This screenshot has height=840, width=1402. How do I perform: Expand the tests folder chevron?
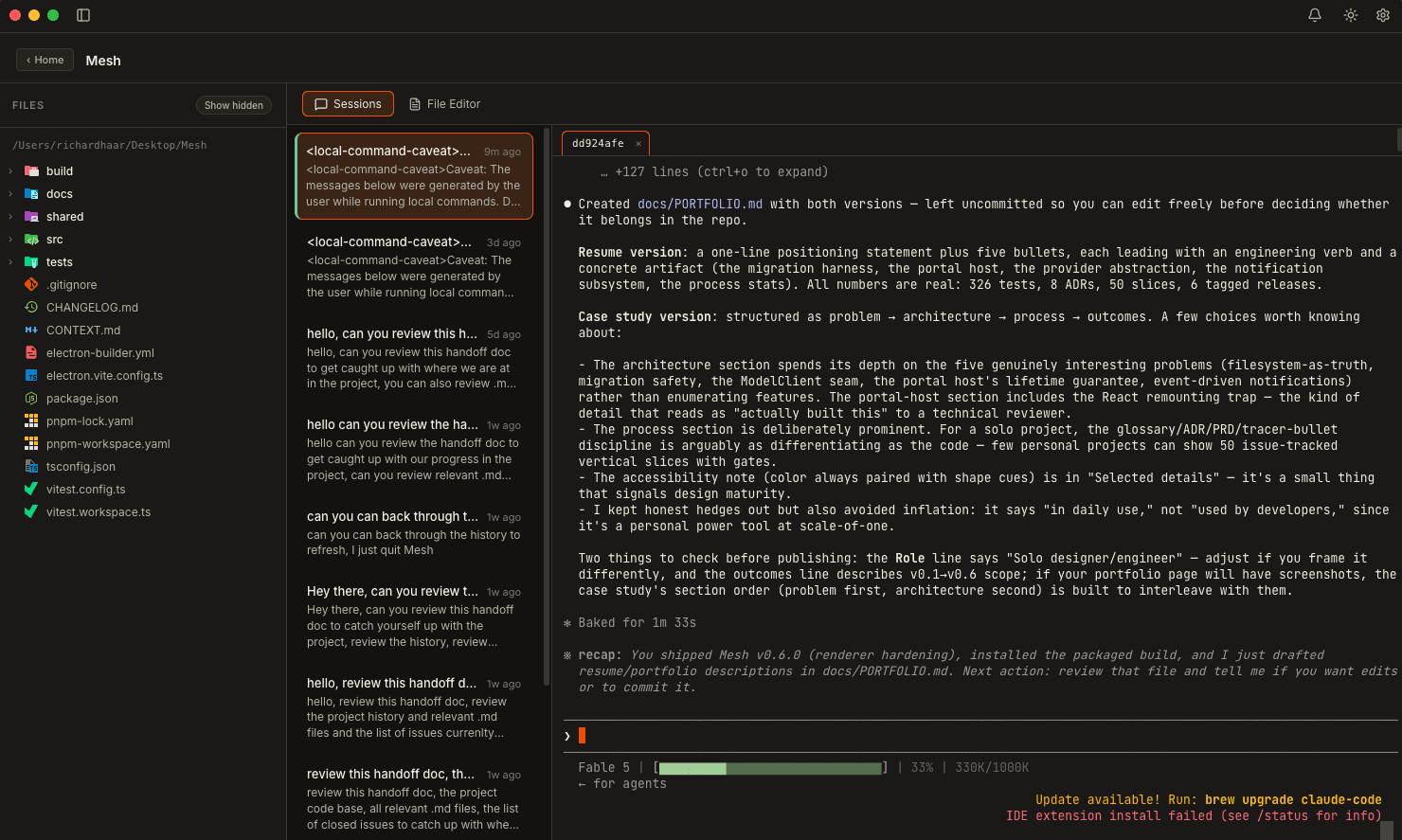[10, 262]
